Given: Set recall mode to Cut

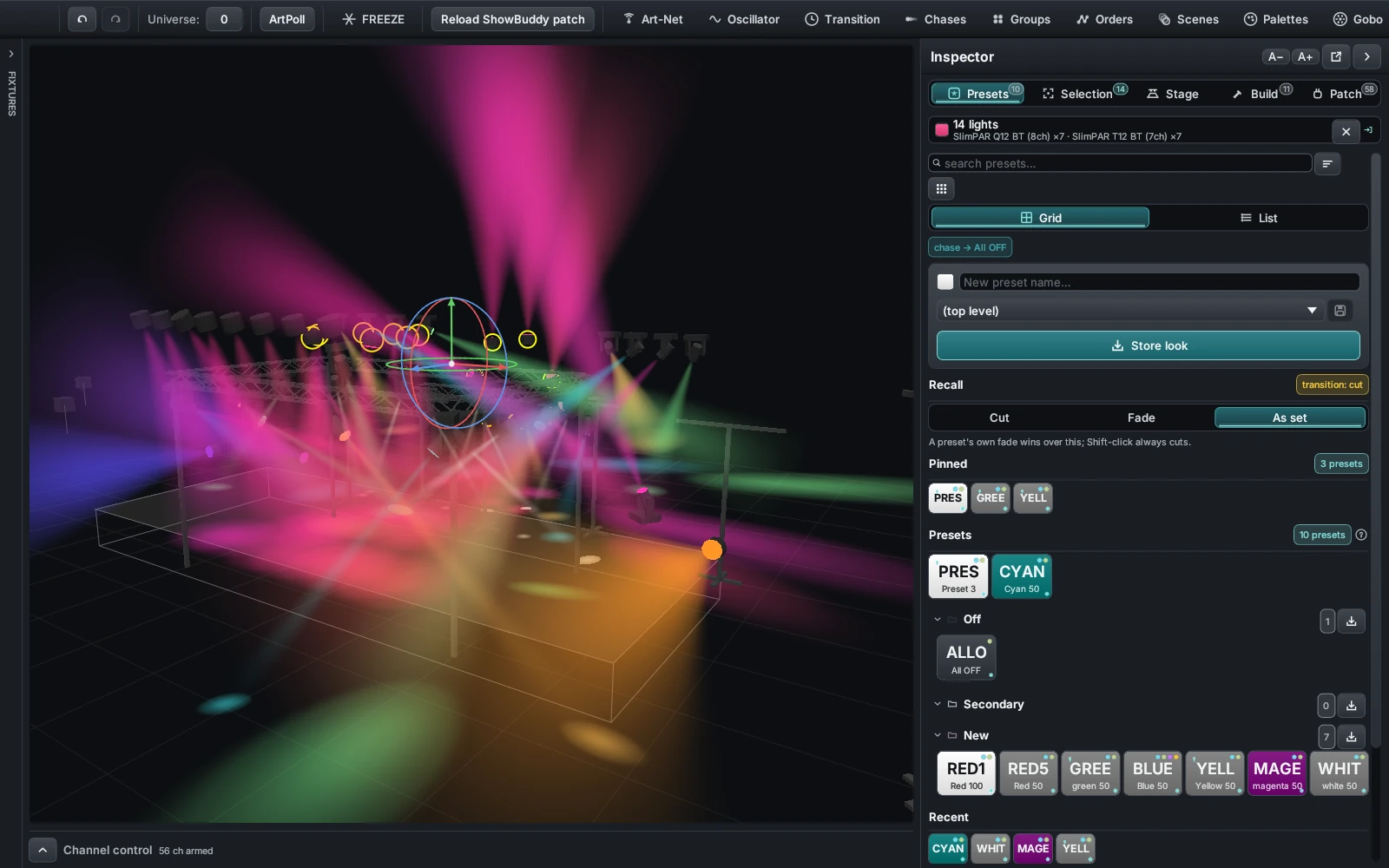Looking at the screenshot, I should pos(999,418).
